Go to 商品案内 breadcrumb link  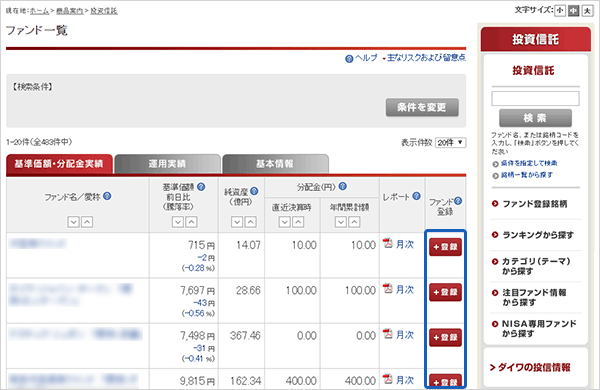(x=70, y=11)
